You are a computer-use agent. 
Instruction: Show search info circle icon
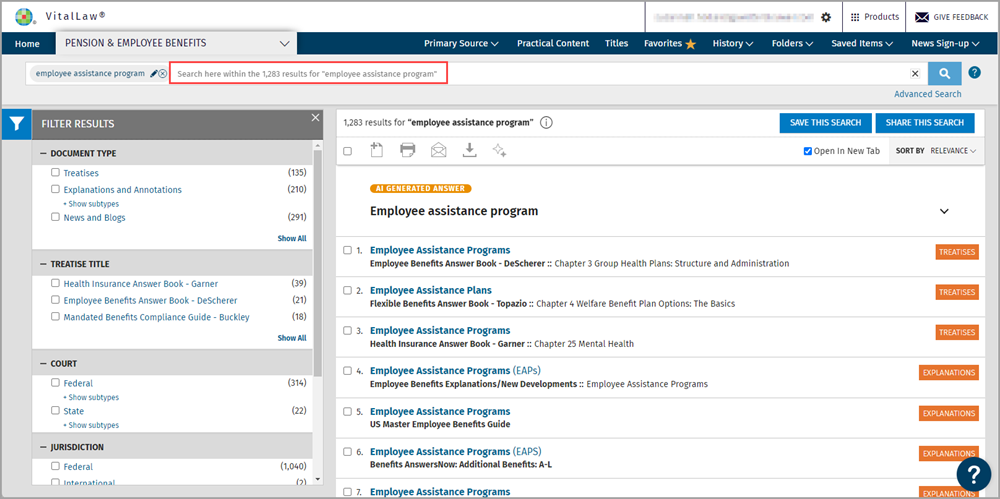tap(546, 123)
